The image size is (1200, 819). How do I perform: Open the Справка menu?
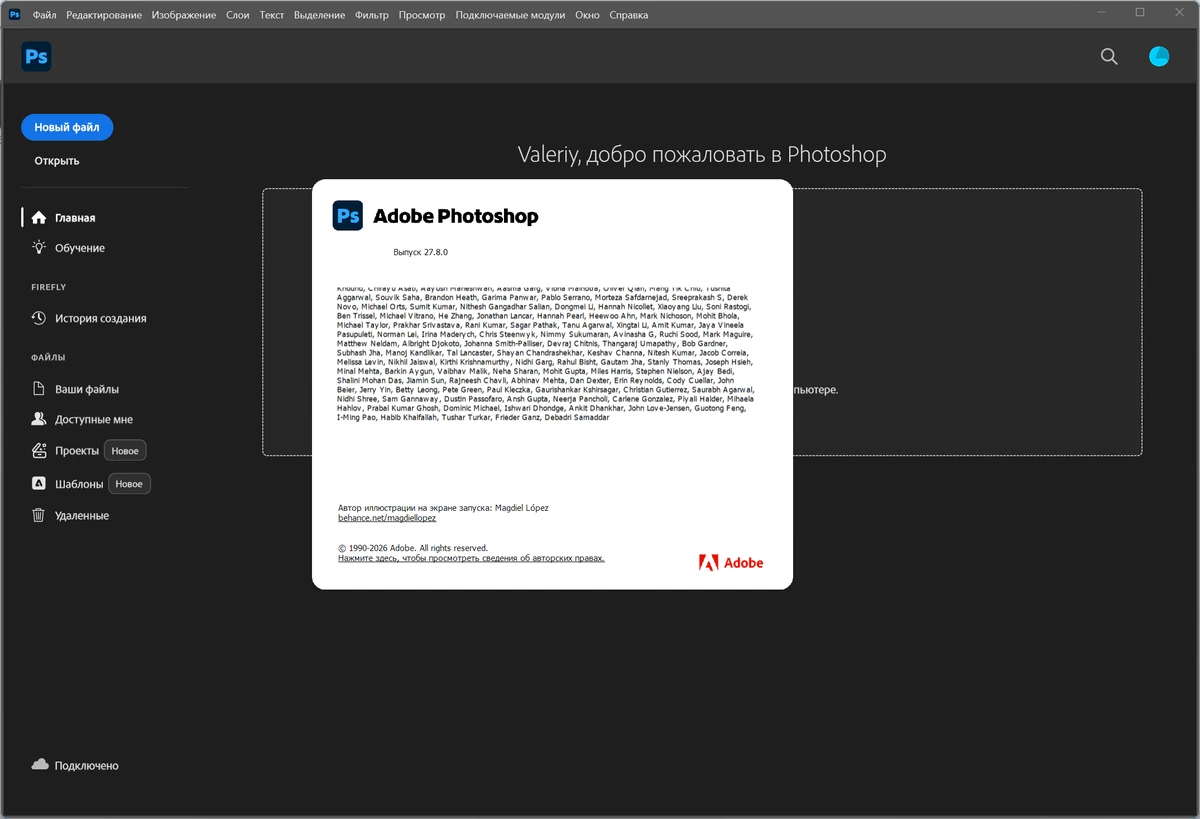coord(628,15)
